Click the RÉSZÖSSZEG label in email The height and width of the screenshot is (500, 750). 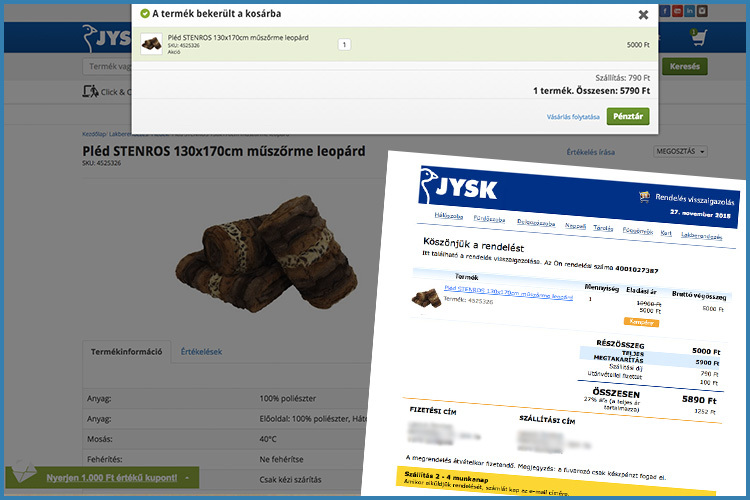tap(620, 344)
